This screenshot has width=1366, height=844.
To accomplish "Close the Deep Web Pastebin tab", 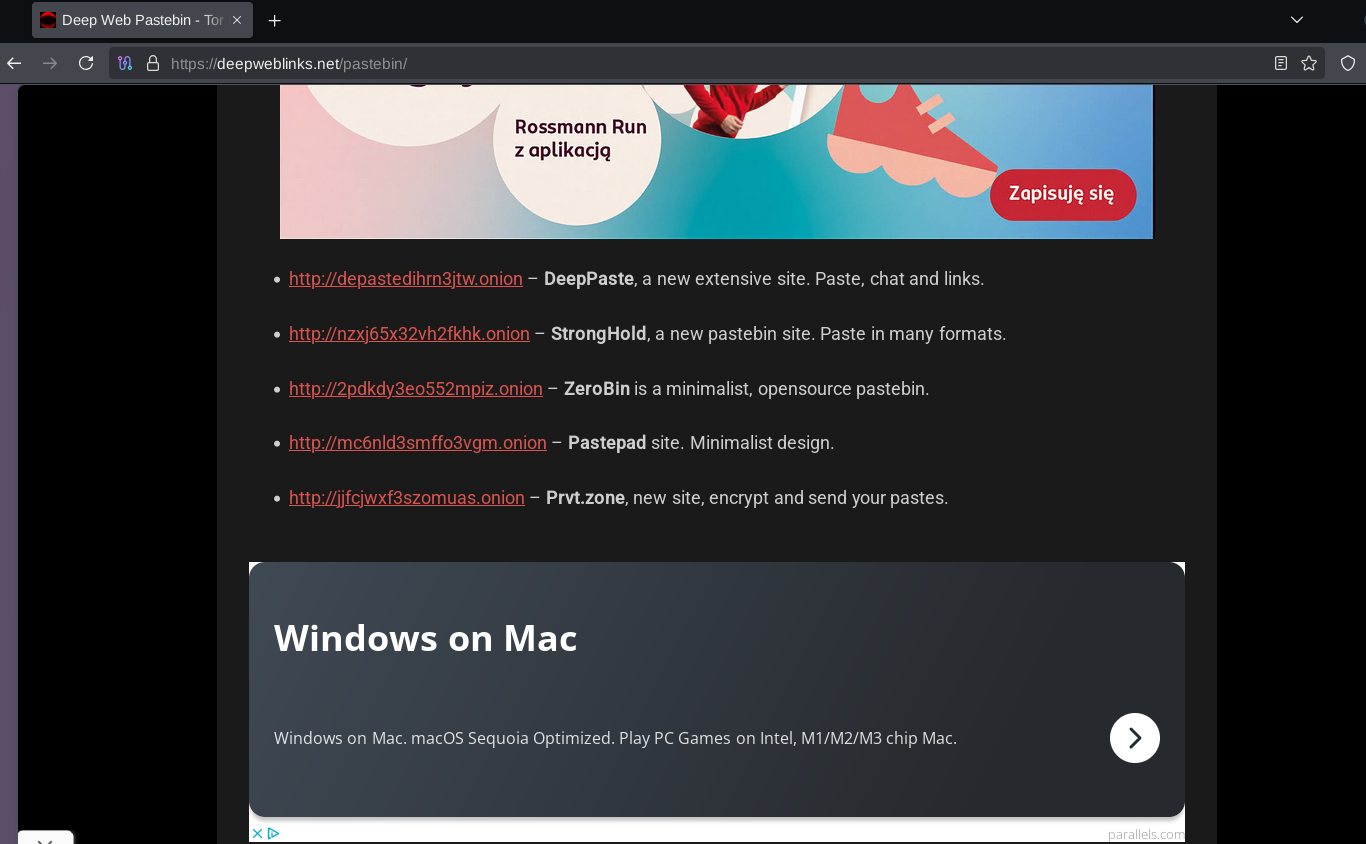I will [x=237, y=20].
